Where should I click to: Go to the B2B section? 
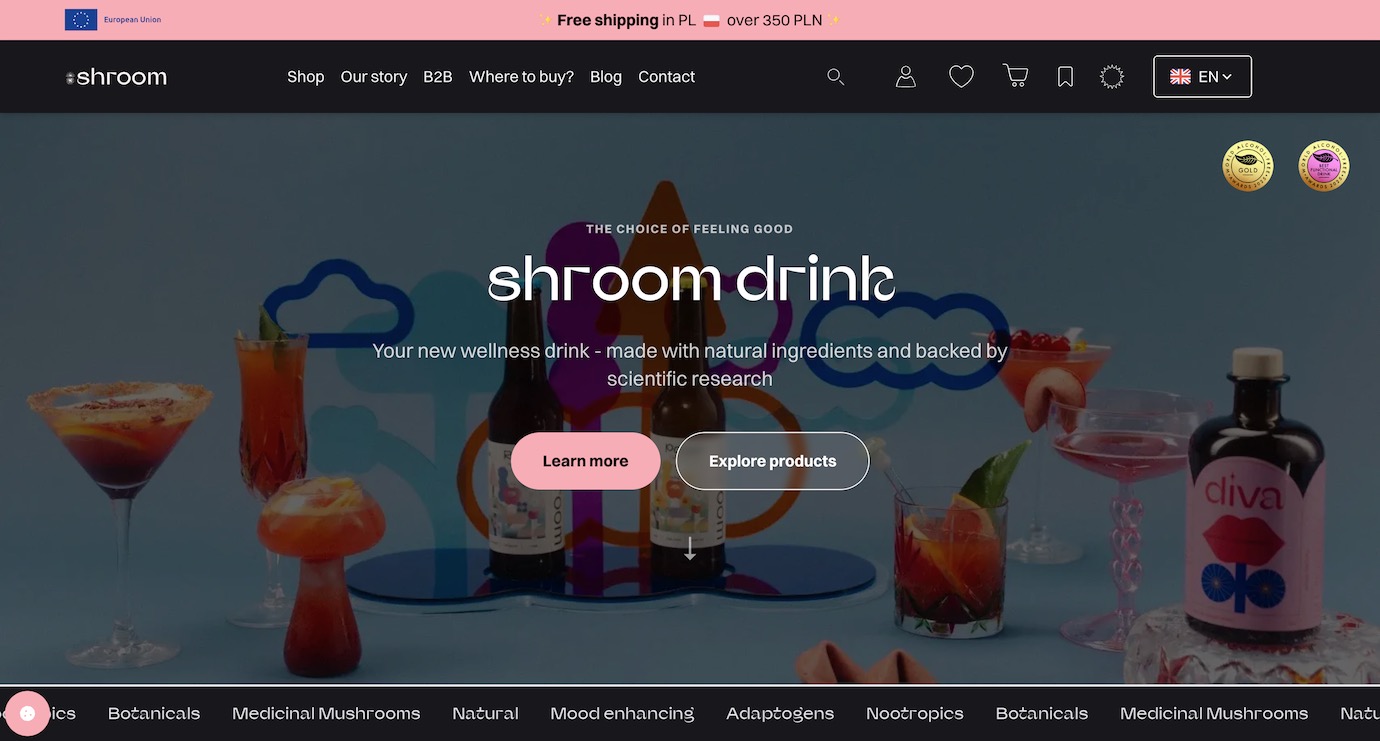click(437, 76)
